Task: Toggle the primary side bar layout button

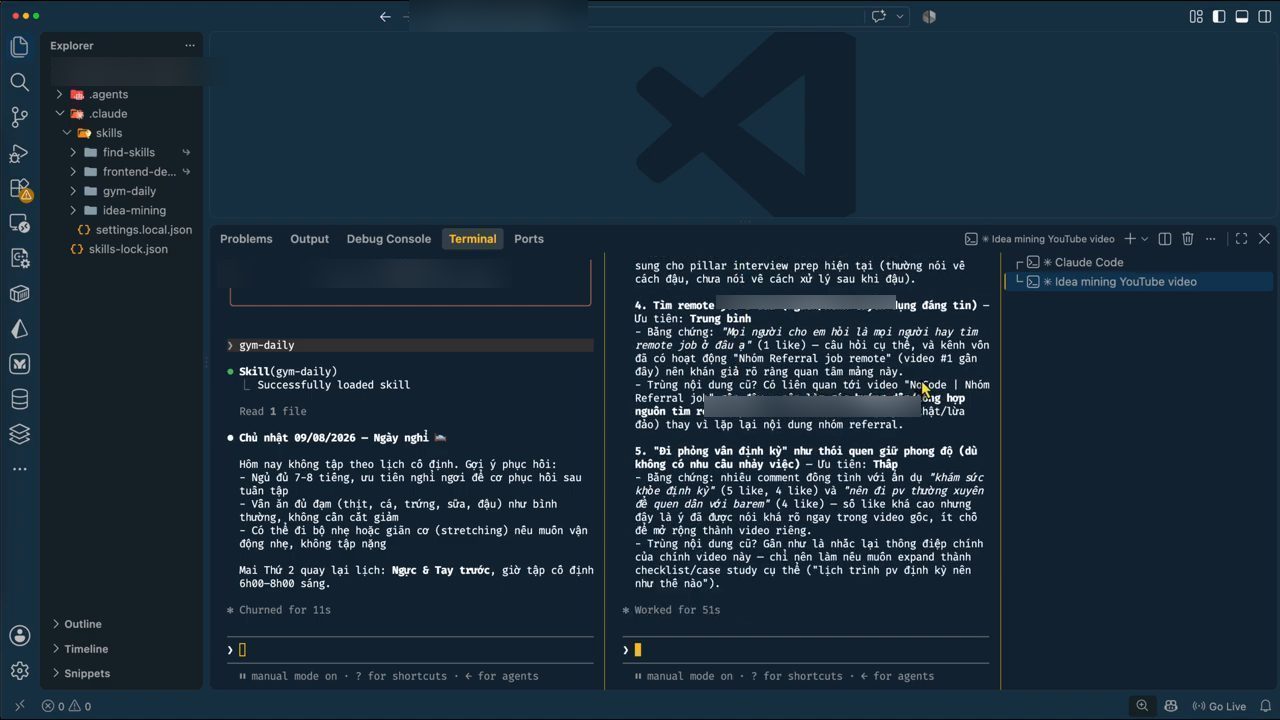Action: click(x=1219, y=16)
